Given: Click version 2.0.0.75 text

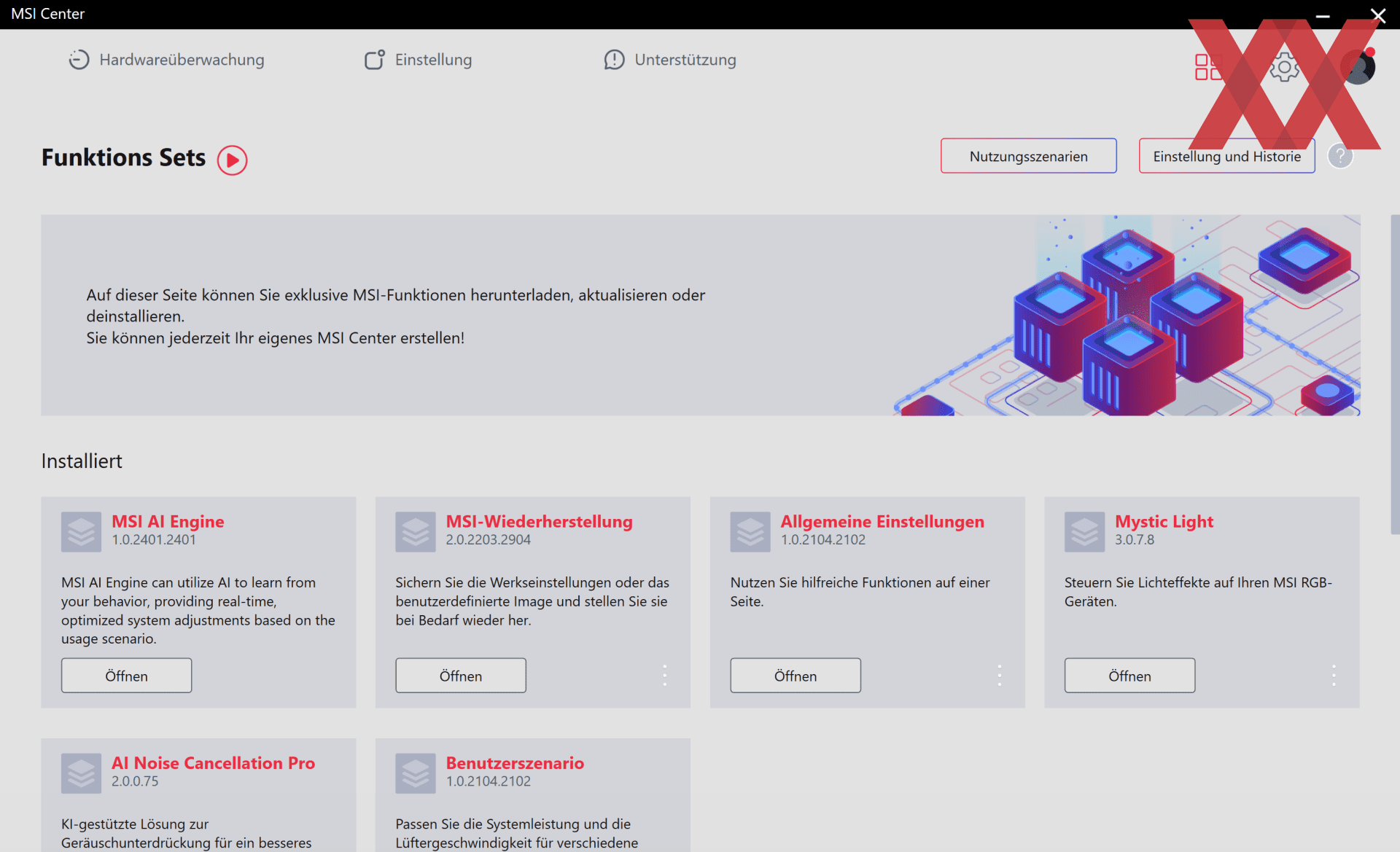Looking at the screenshot, I should pyautogui.click(x=135, y=781).
